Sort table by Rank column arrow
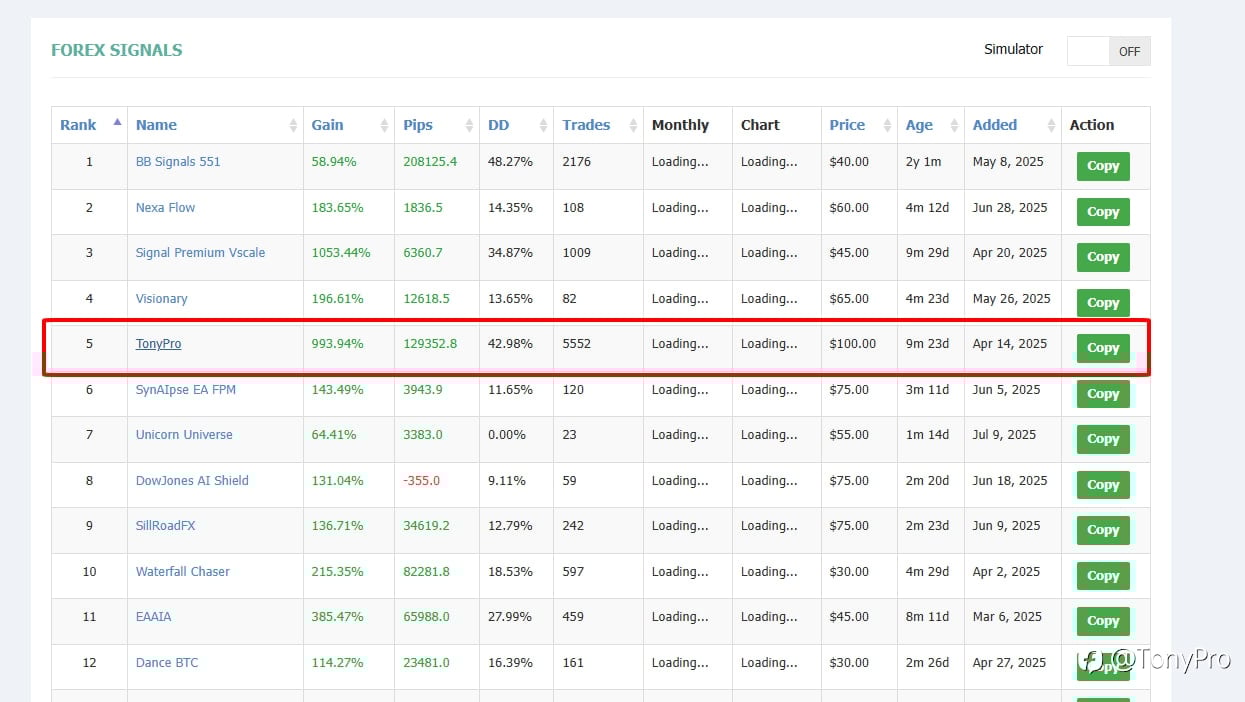This screenshot has height=702, width=1245. pyautogui.click(x=117, y=122)
